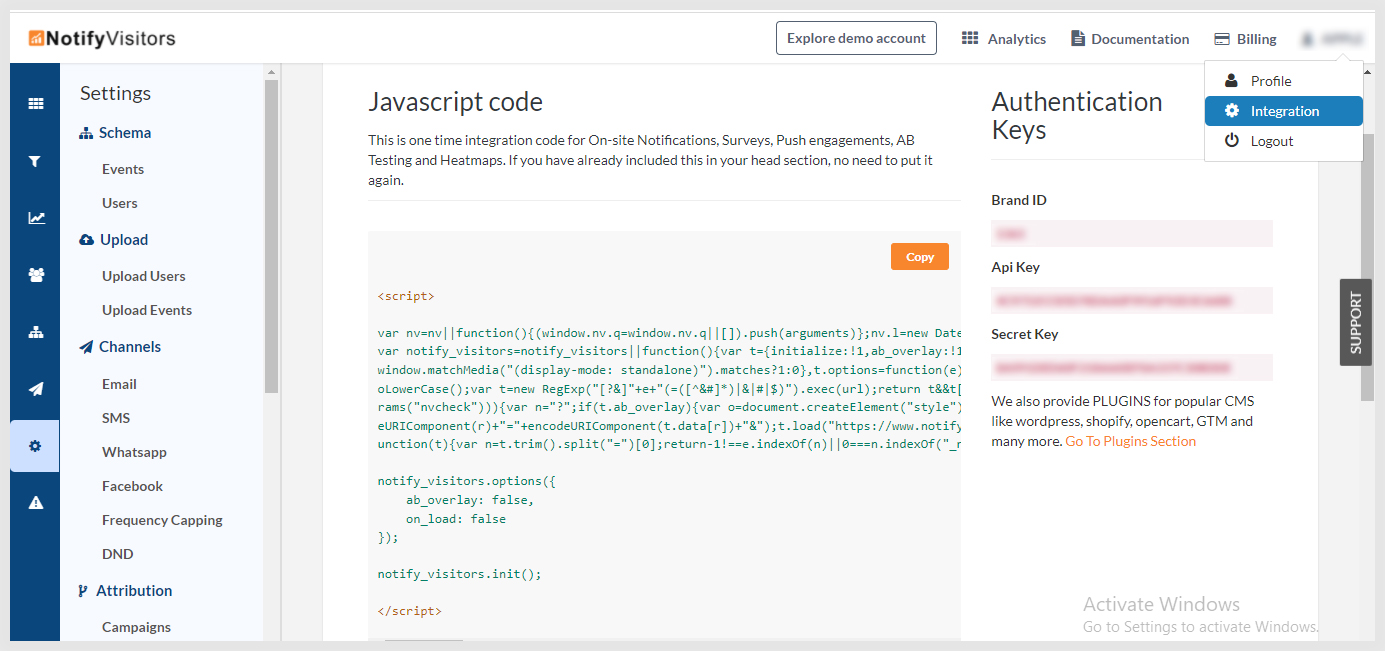Click the Attribution branch icon
The height and width of the screenshot is (651, 1385).
pyautogui.click(x=83, y=591)
